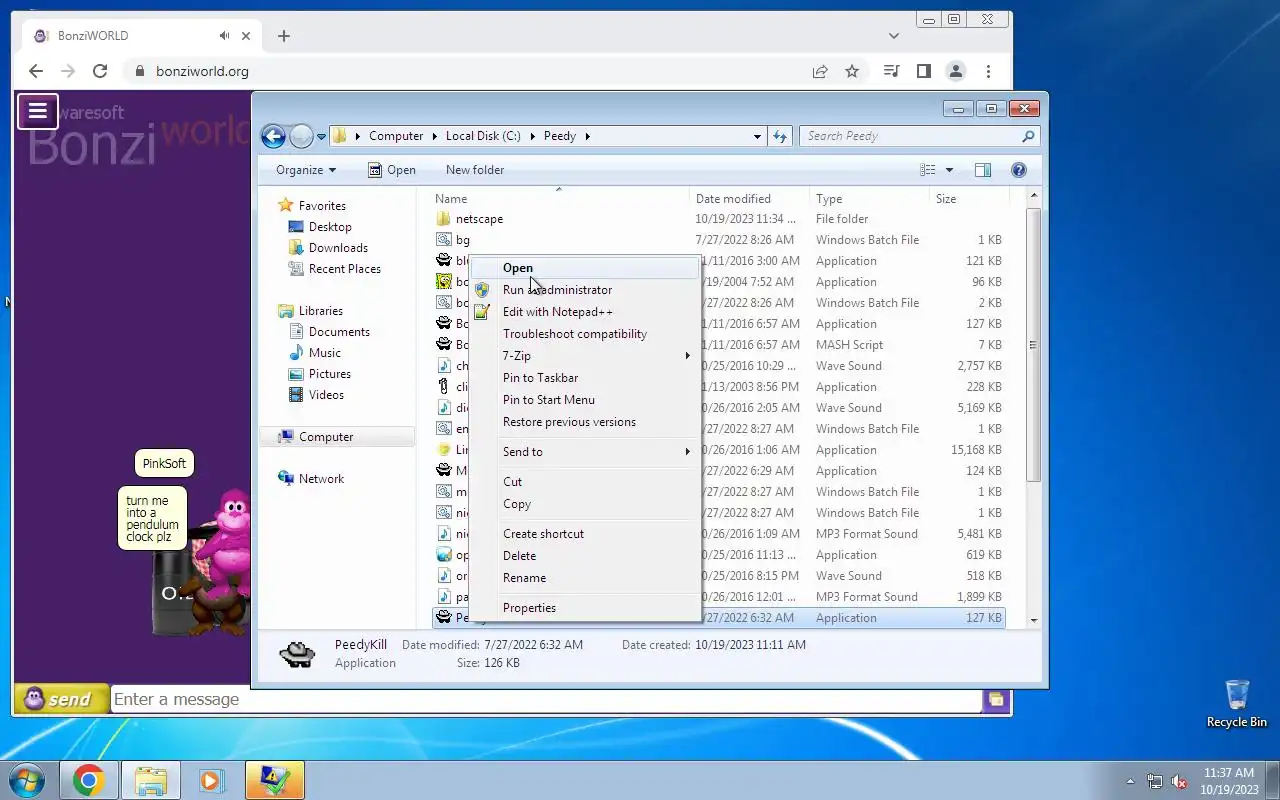Click the volume icon in system tray
This screenshot has width=1280, height=800.
1179,781
